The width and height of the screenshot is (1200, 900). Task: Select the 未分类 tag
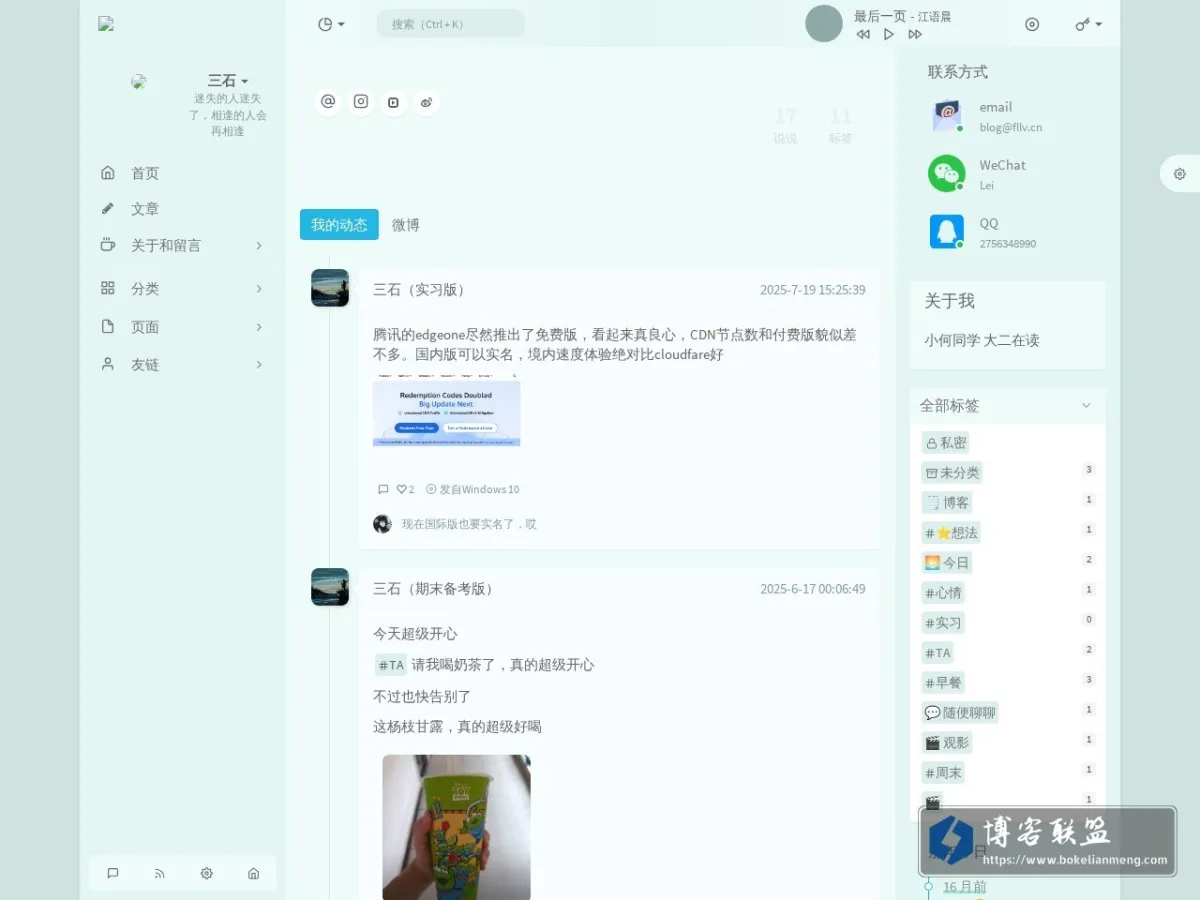click(952, 473)
